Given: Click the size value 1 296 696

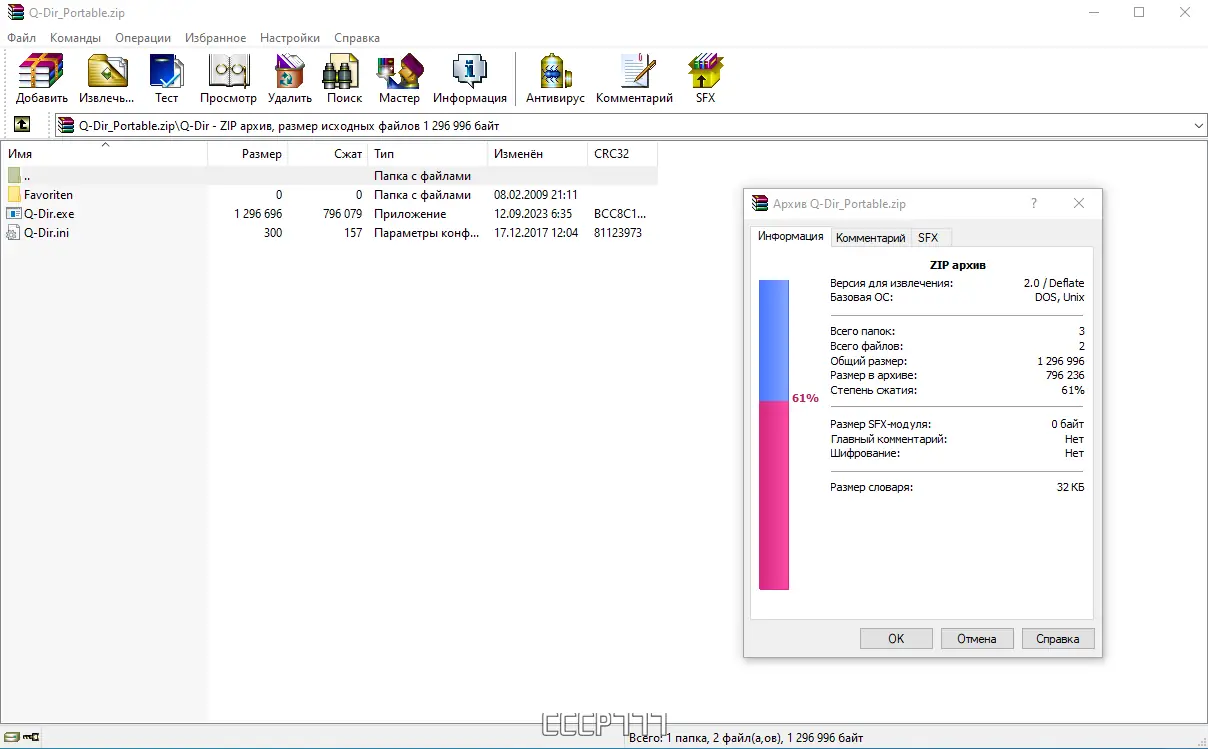Looking at the screenshot, I should [258, 214].
